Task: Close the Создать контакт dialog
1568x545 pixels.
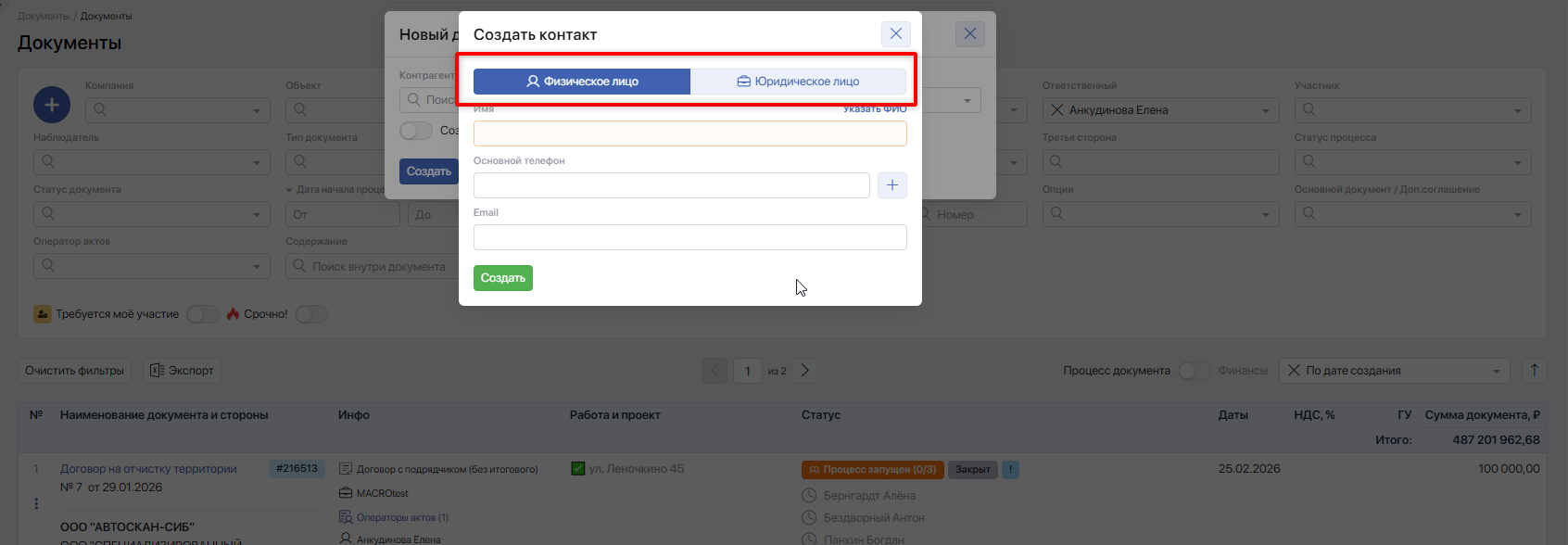Action: click(895, 34)
